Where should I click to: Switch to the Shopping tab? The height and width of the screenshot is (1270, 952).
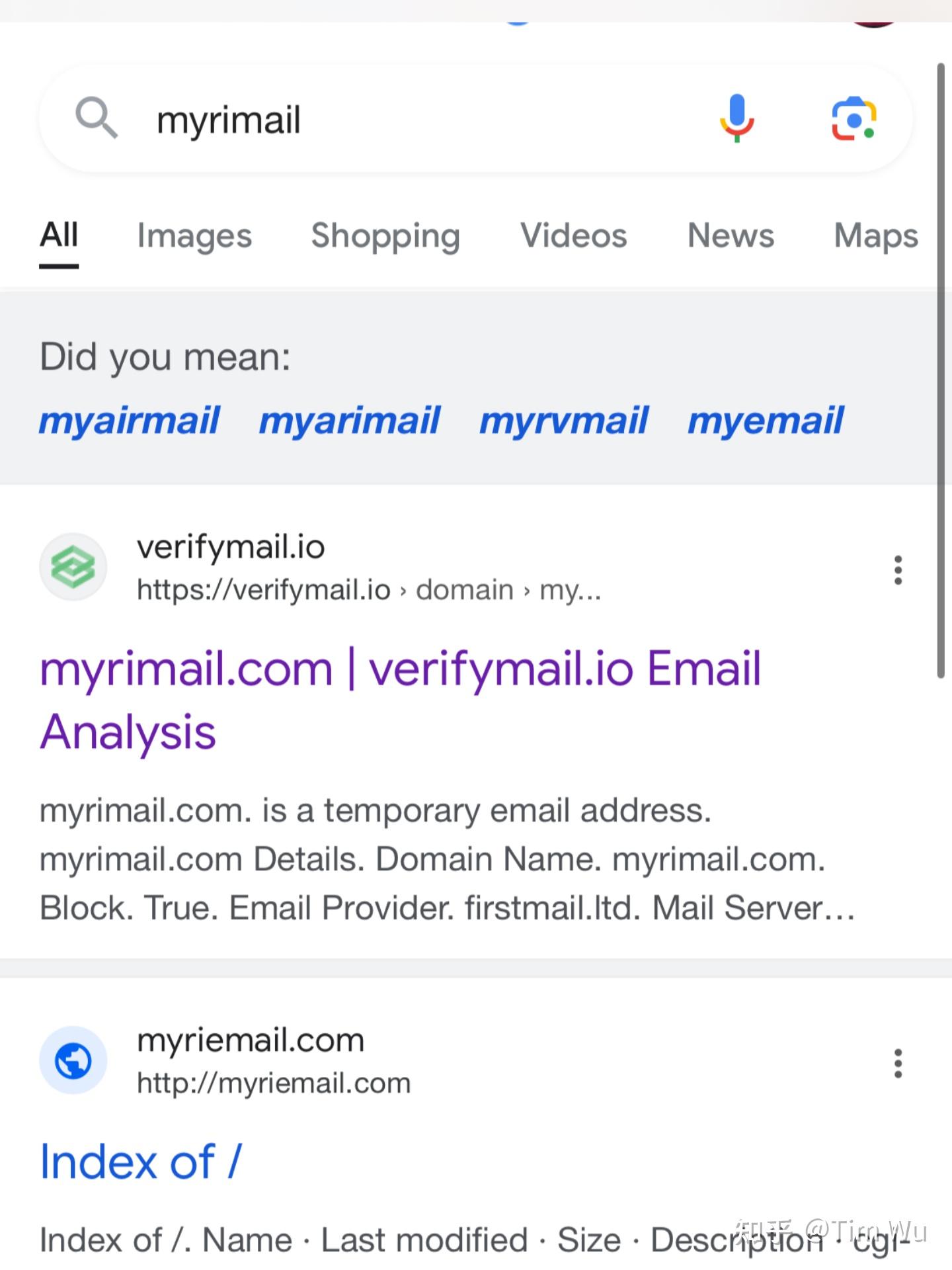[385, 235]
